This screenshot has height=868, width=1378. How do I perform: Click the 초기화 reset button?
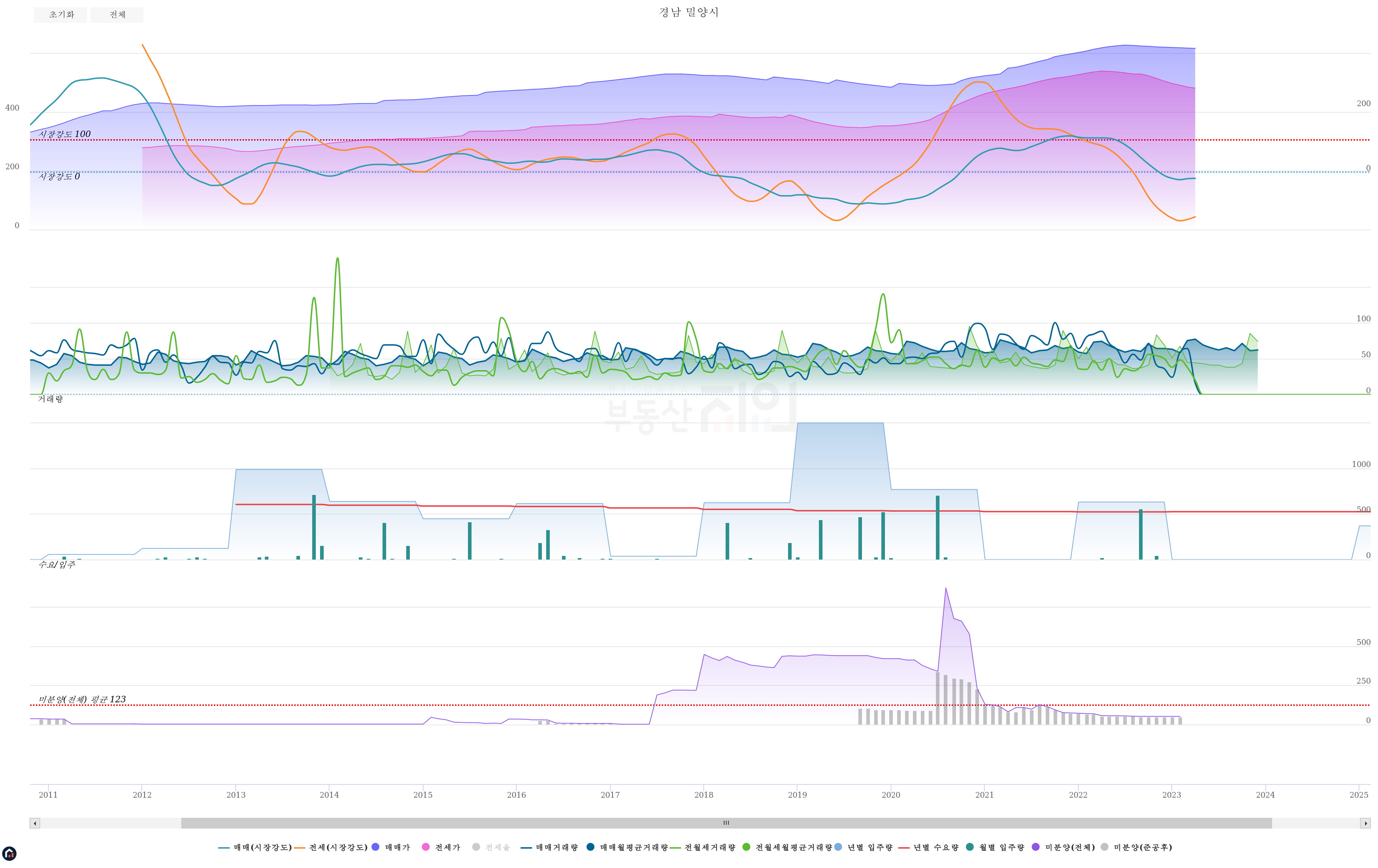coord(61,15)
